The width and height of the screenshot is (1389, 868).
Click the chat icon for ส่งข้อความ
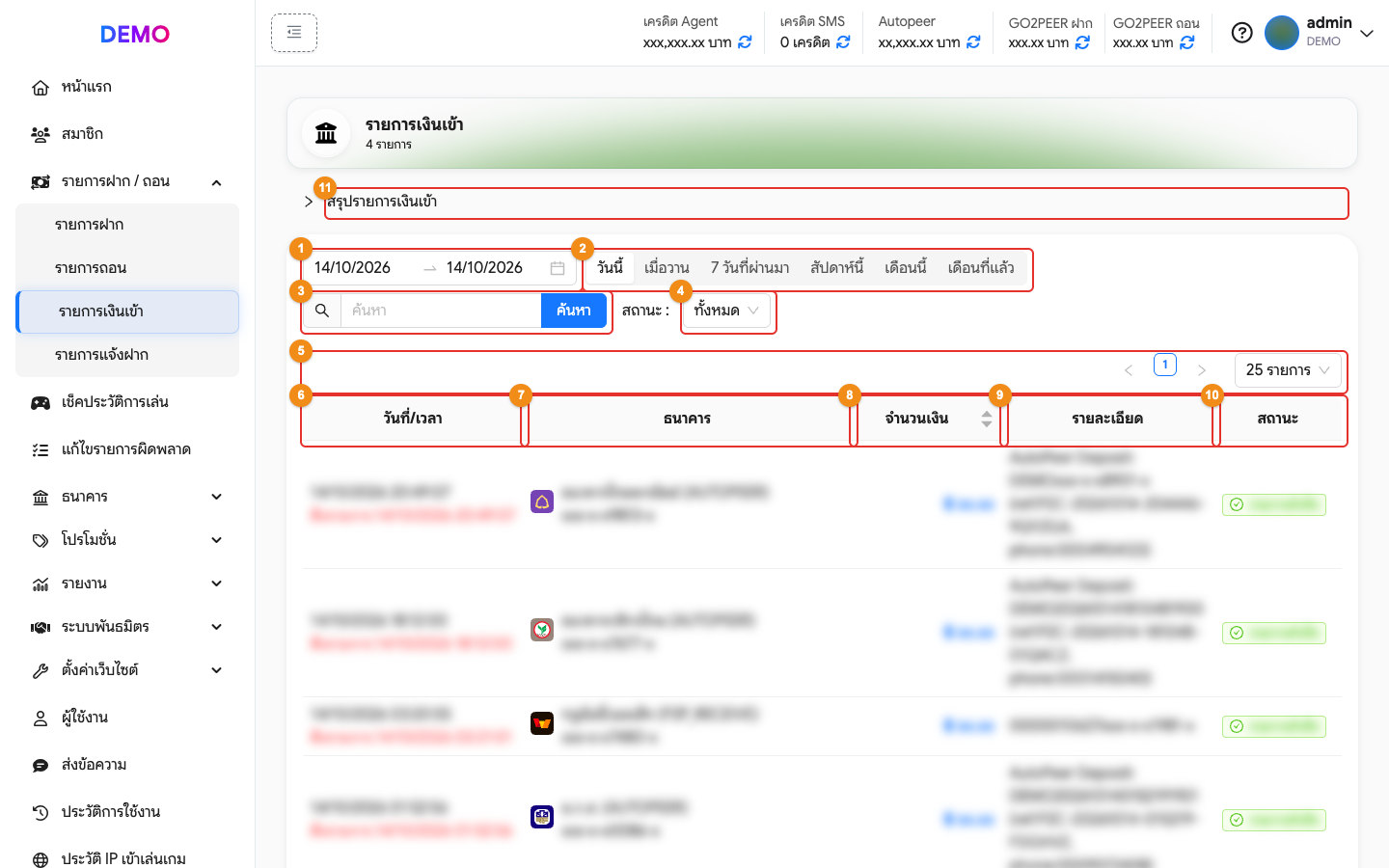(x=41, y=766)
